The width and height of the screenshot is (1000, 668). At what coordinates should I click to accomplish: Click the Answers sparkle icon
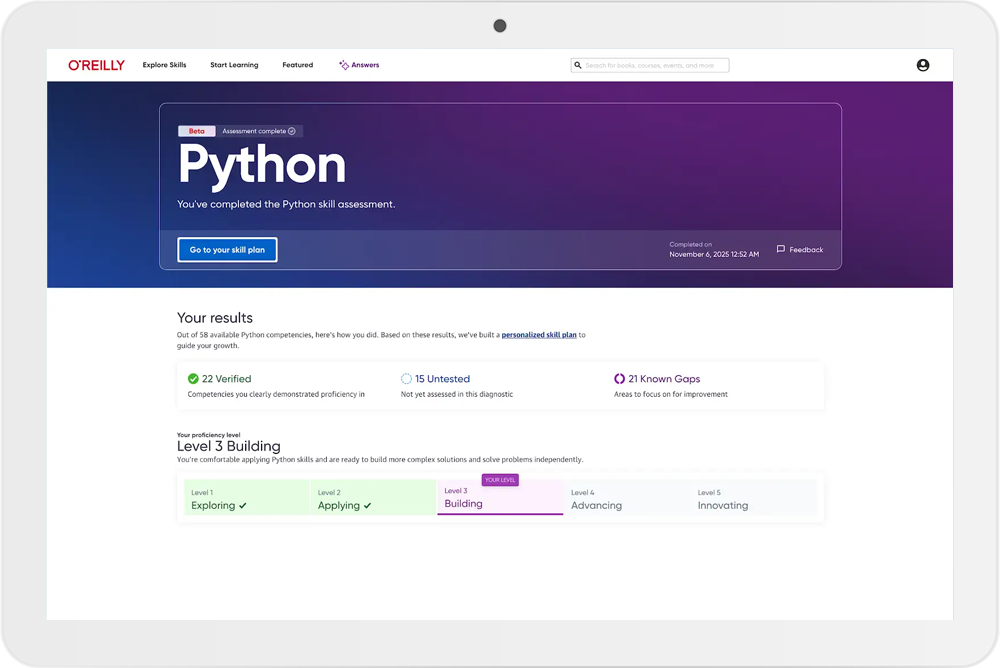344,65
